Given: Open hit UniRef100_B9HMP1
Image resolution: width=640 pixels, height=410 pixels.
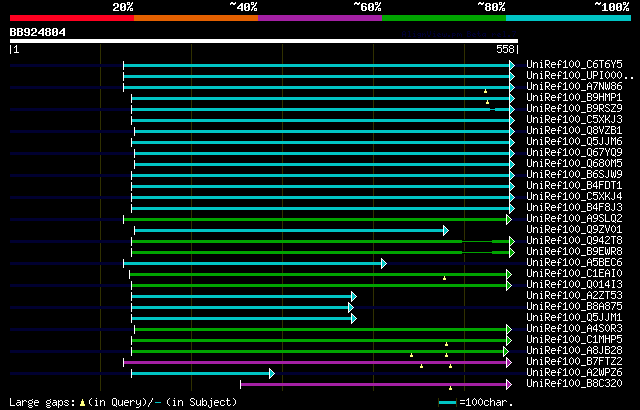Looking at the screenshot, I should 574,98.
